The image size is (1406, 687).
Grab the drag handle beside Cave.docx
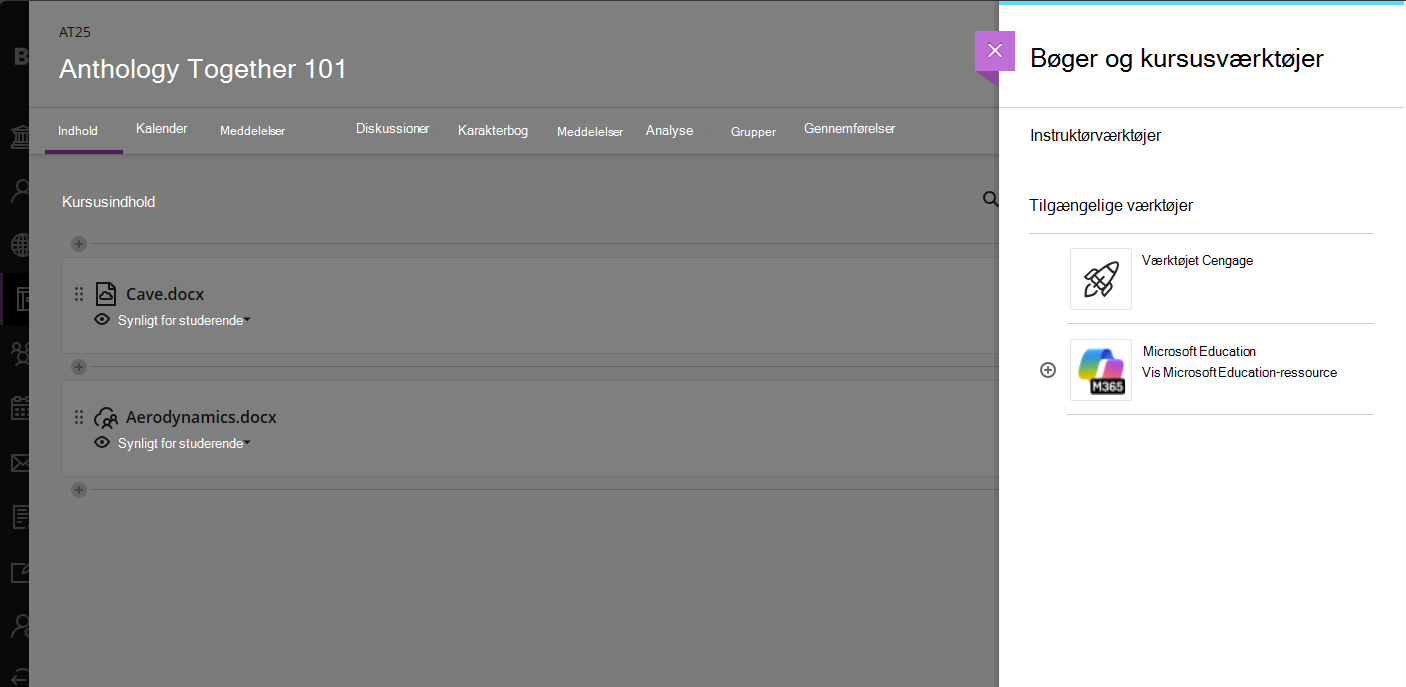pos(79,294)
